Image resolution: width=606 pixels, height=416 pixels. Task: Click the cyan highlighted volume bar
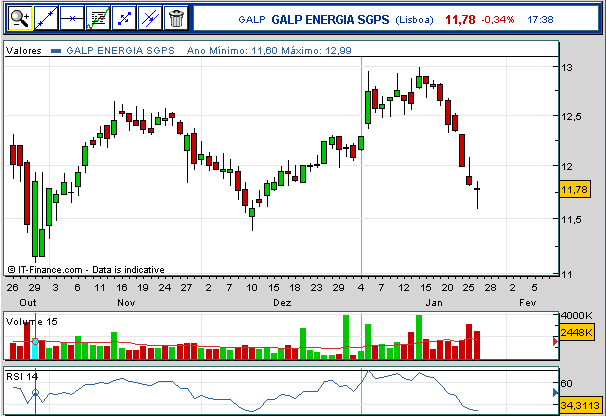click(35, 350)
